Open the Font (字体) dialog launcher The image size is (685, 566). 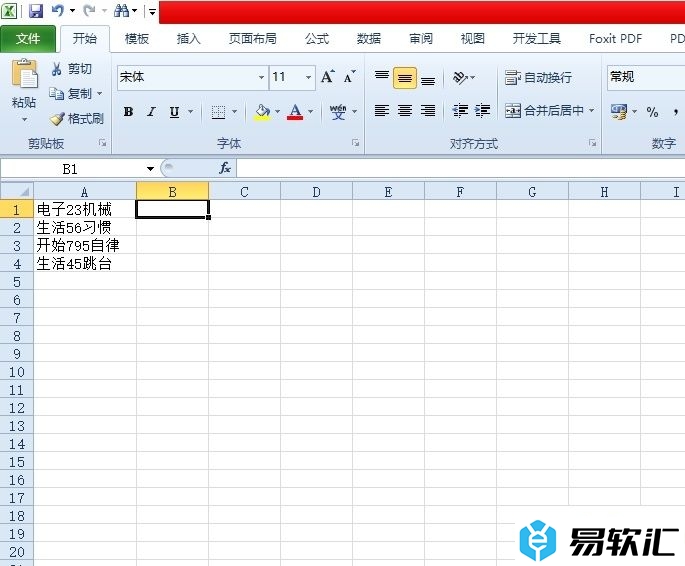(355, 143)
